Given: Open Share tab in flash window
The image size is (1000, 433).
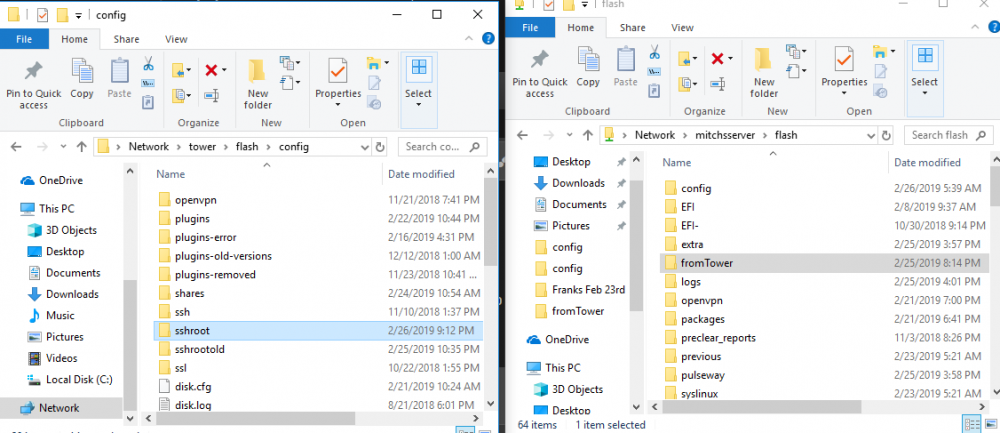Looking at the screenshot, I should 633,27.
